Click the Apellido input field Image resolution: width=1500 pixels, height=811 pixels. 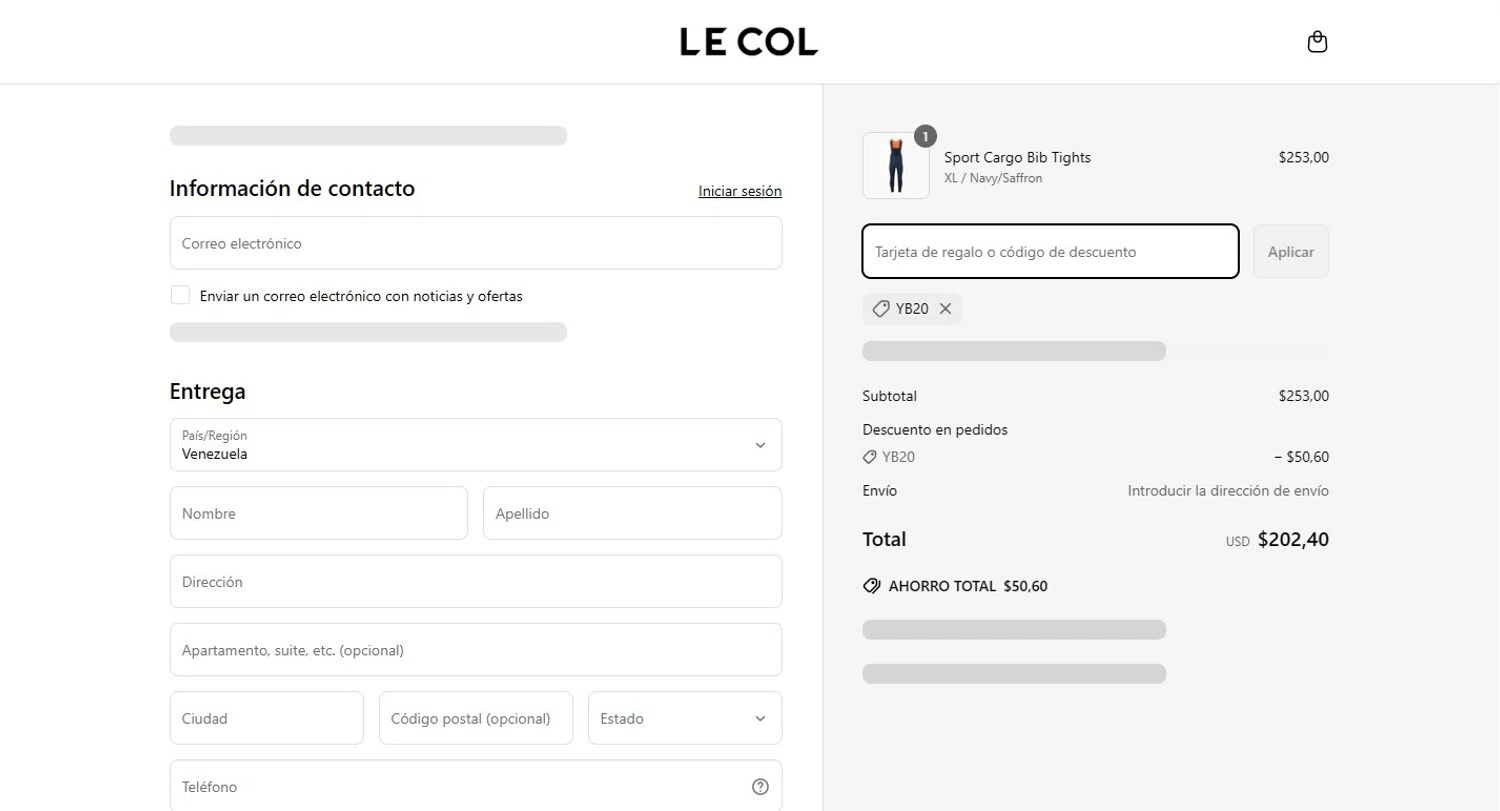(632, 513)
